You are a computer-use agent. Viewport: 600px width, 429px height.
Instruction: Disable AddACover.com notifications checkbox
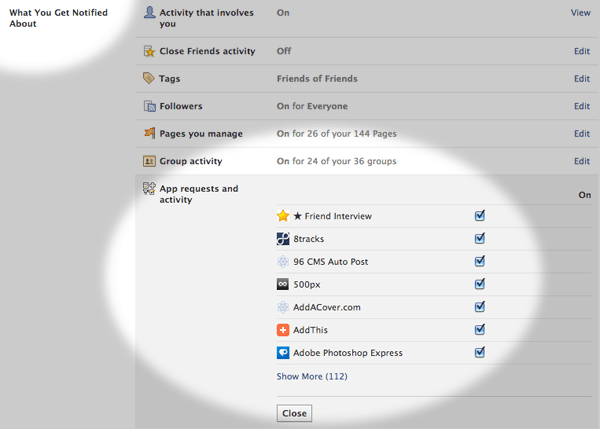point(479,307)
